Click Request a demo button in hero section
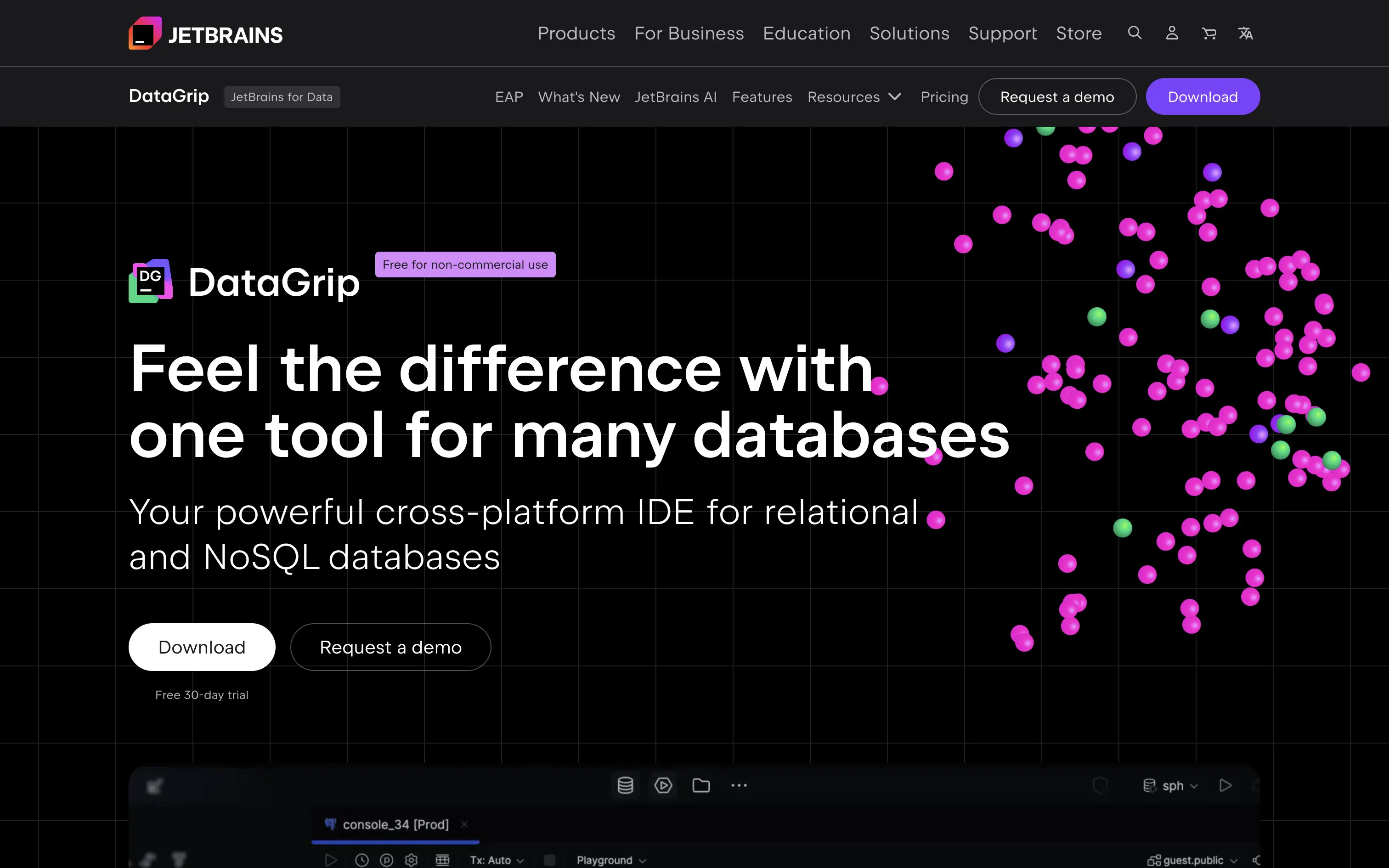The image size is (1389, 868). 390,647
